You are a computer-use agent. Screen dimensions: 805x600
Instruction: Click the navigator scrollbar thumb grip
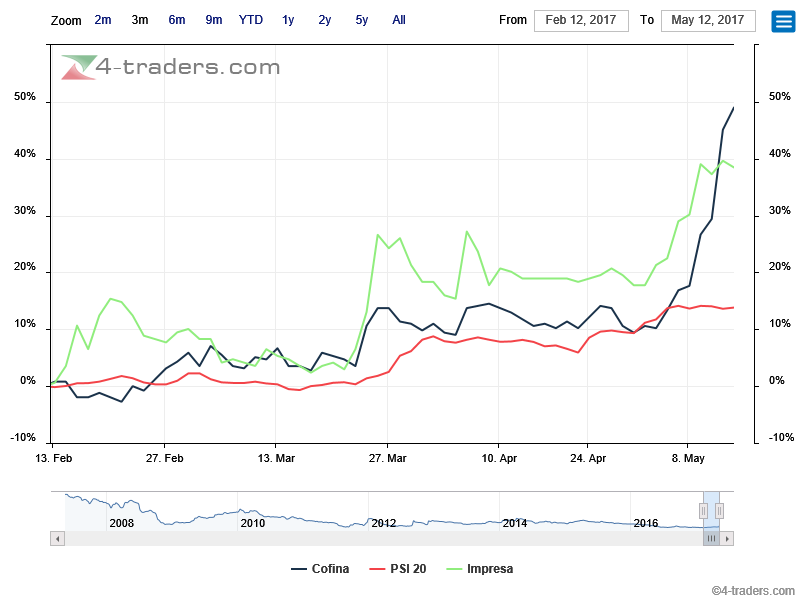(711, 538)
